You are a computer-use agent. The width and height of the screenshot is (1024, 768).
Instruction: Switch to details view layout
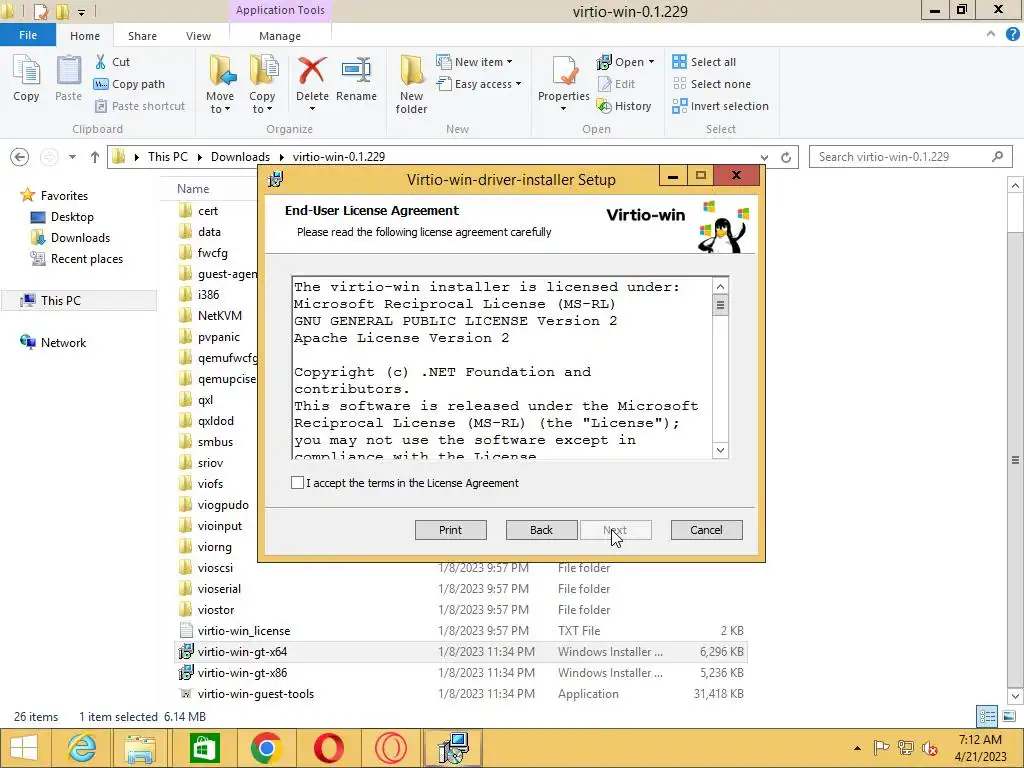(x=987, y=716)
